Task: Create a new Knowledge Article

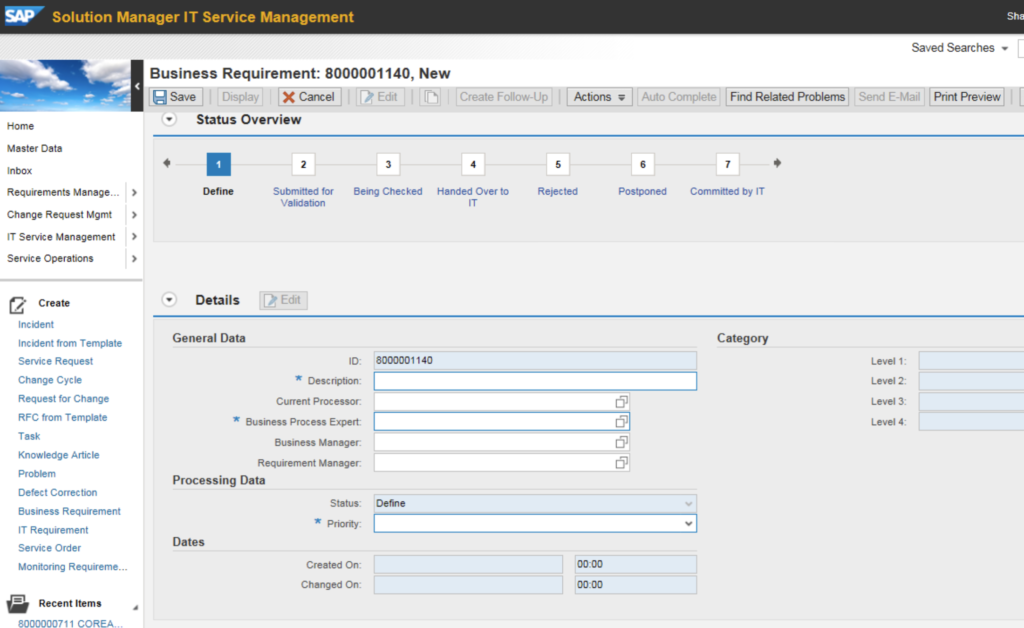Action: pyautogui.click(x=61, y=455)
